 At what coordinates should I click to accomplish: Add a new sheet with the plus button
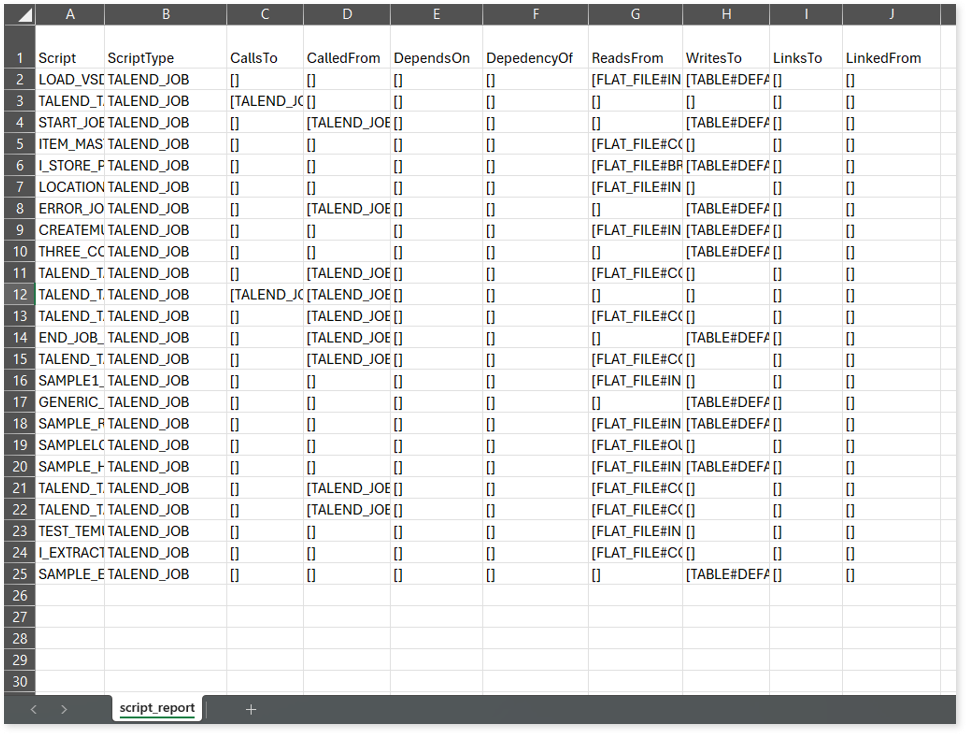pyautogui.click(x=251, y=709)
